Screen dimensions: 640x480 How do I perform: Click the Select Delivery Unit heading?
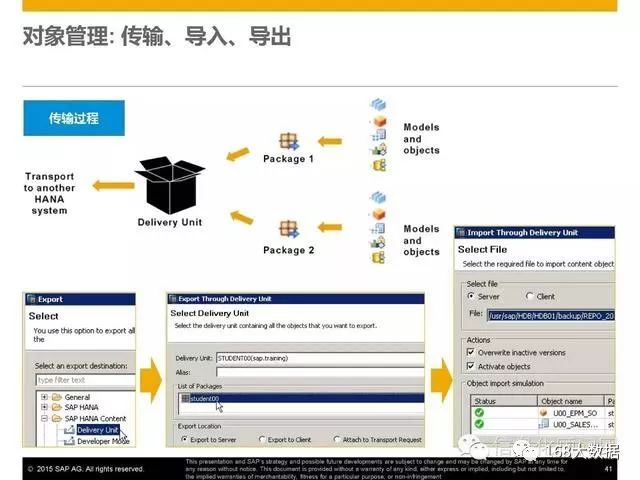(x=210, y=313)
